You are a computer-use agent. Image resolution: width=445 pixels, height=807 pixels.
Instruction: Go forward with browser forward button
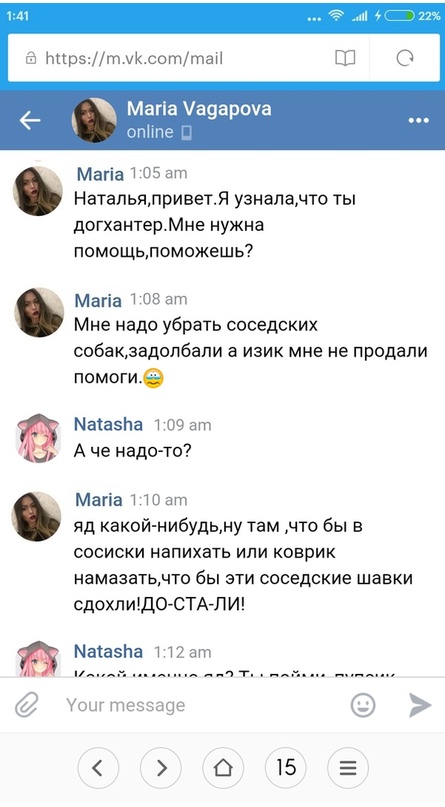(161, 768)
